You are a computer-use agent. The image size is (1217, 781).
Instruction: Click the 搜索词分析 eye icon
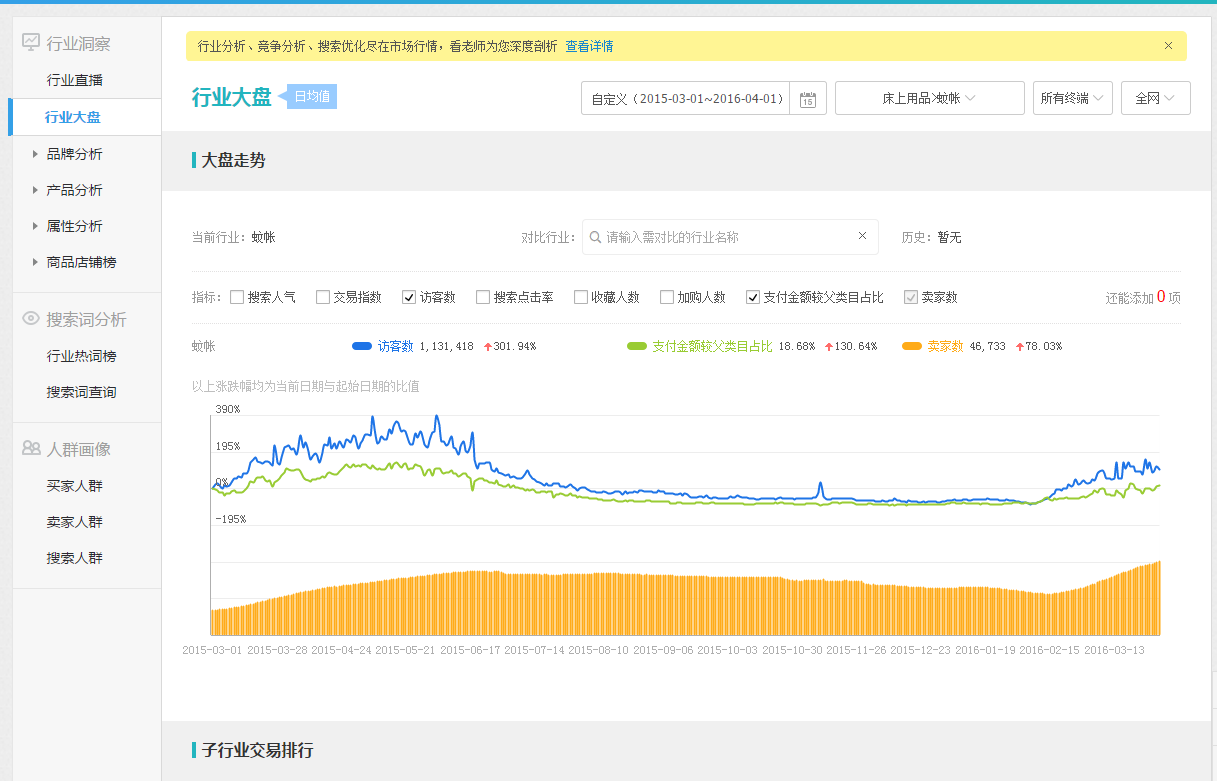[x=31, y=319]
